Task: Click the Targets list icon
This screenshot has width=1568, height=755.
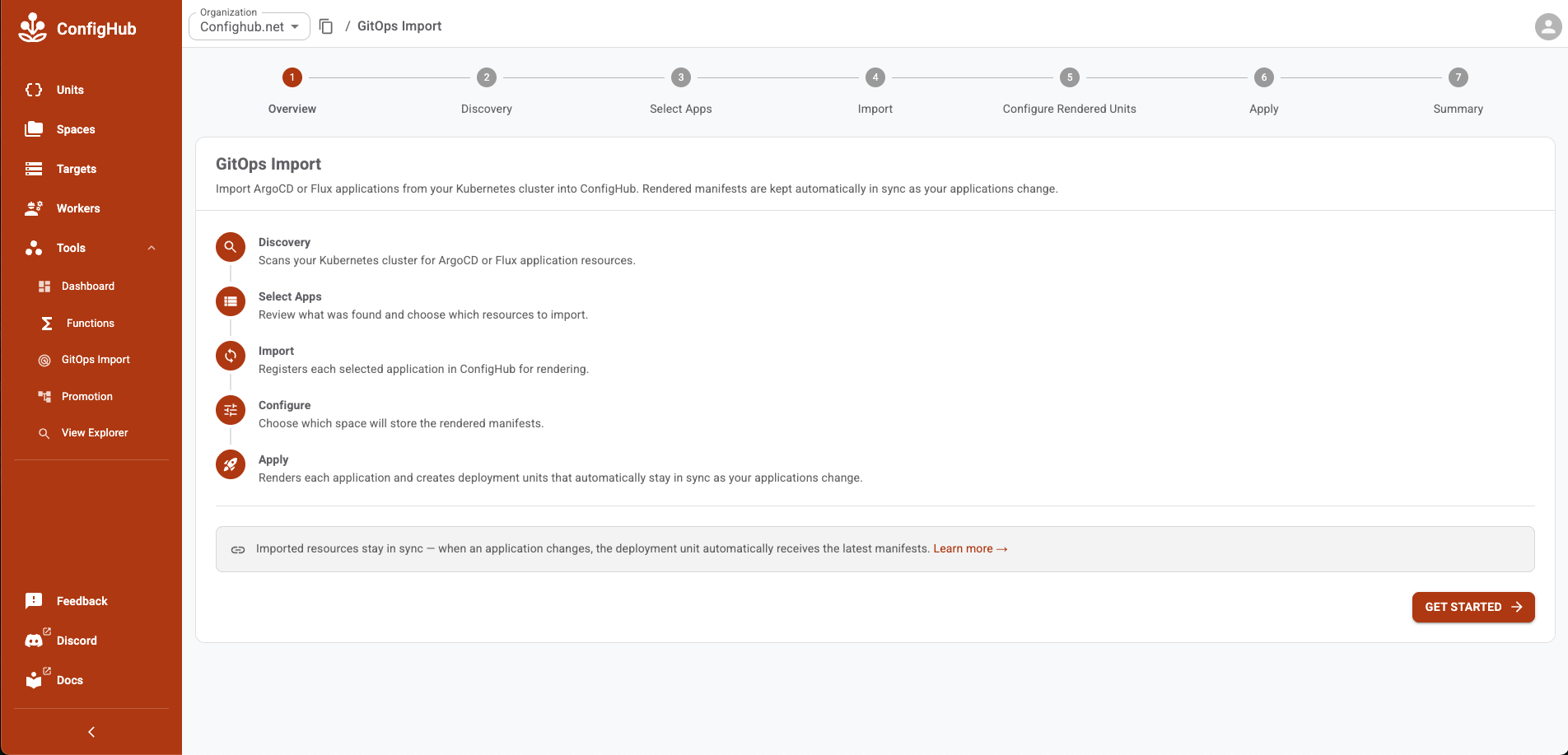Action: pyautogui.click(x=34, y=169)
